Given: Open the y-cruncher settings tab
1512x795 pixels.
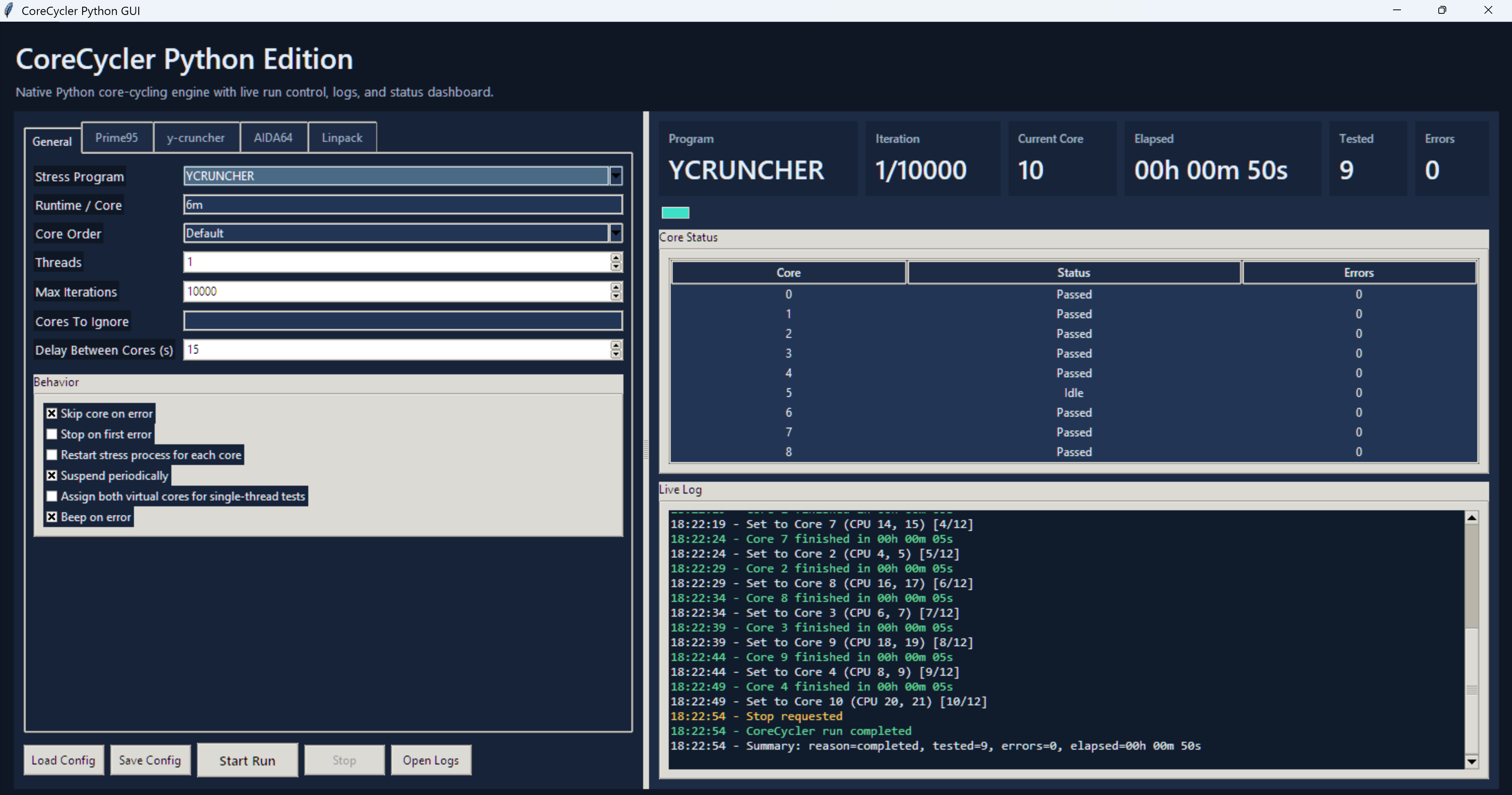Looking at the screenshot, I should tap(195, 137).
